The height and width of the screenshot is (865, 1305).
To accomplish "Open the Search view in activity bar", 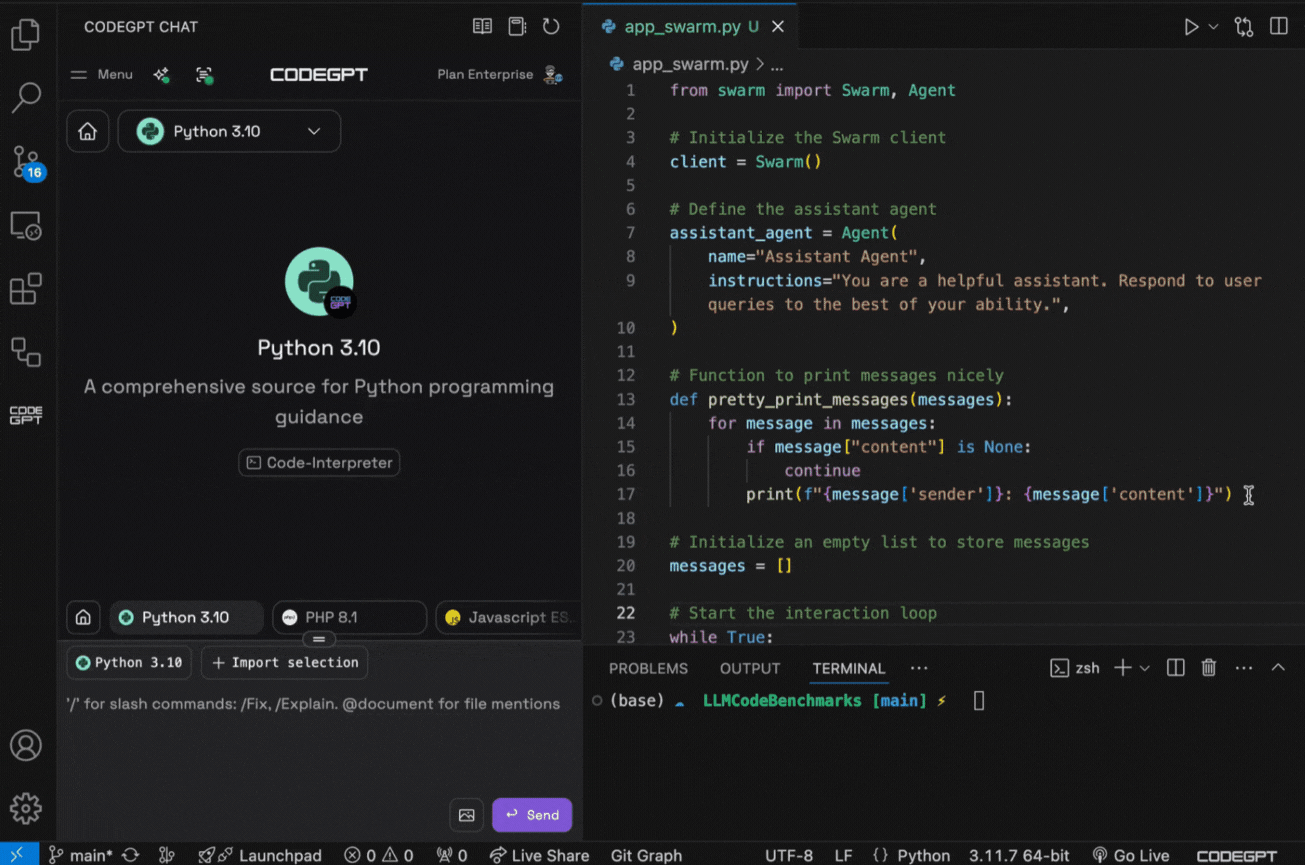I will click(25, 97).
